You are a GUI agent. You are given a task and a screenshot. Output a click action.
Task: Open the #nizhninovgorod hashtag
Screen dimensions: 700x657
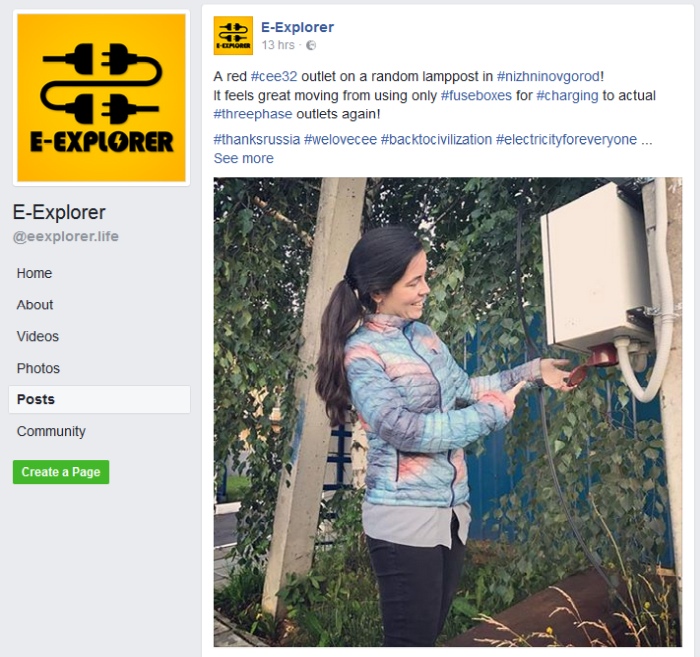[x=548, y=76]
